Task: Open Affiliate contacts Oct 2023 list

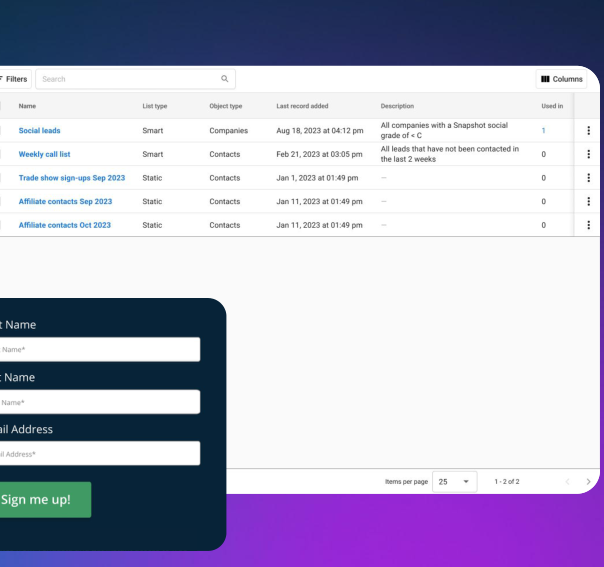Action: point(64,225)
